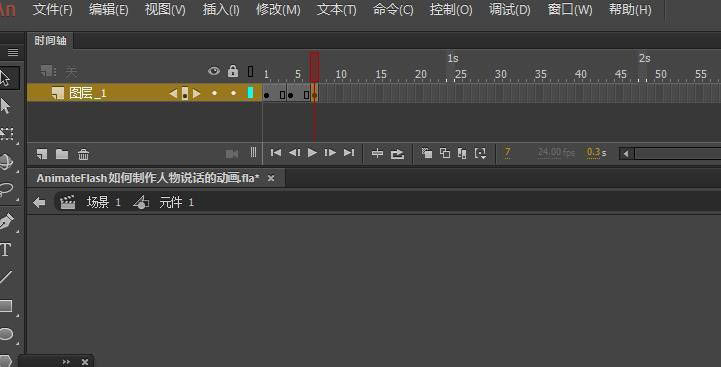Viewport: 721px width, 367px height.
Task: Open the 控制(O) menu
Action: pyautogui.click(x=451, y=10)
